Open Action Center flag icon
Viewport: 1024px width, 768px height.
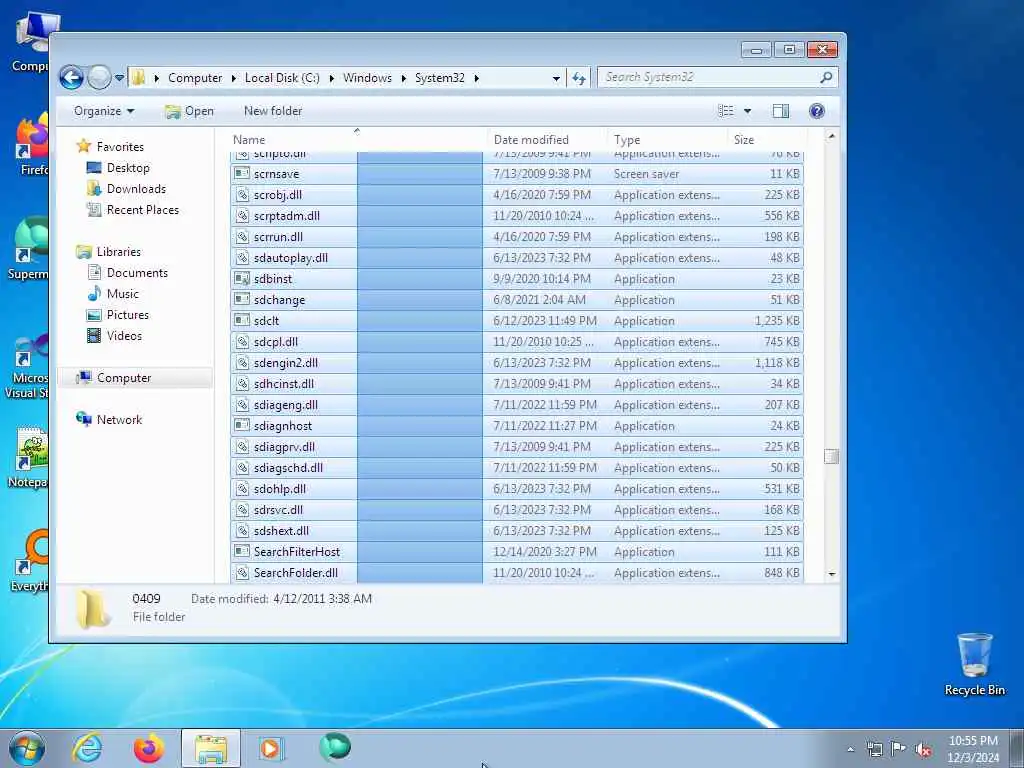tap(899, 749)
